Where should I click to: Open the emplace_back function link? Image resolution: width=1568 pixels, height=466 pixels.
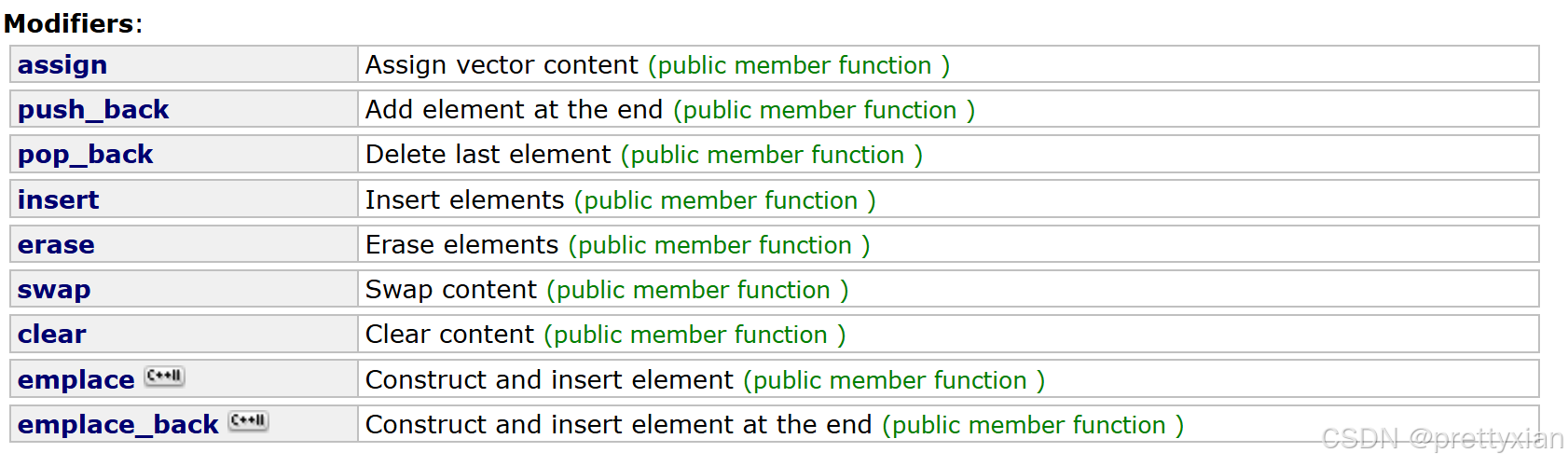pos(118,424)
